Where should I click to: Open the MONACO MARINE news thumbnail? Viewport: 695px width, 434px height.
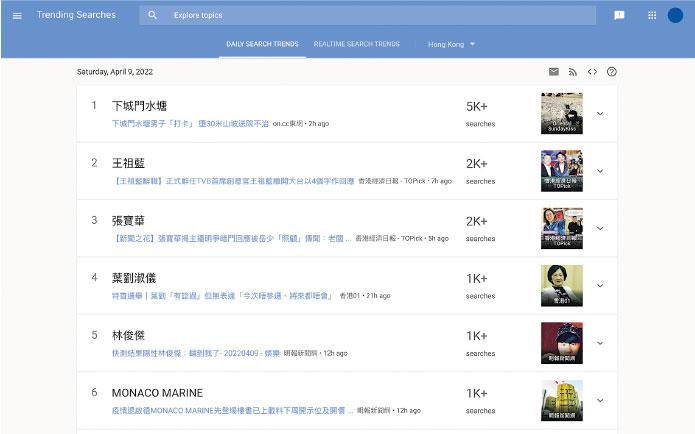pyautogui.click(x=562, y=400)
